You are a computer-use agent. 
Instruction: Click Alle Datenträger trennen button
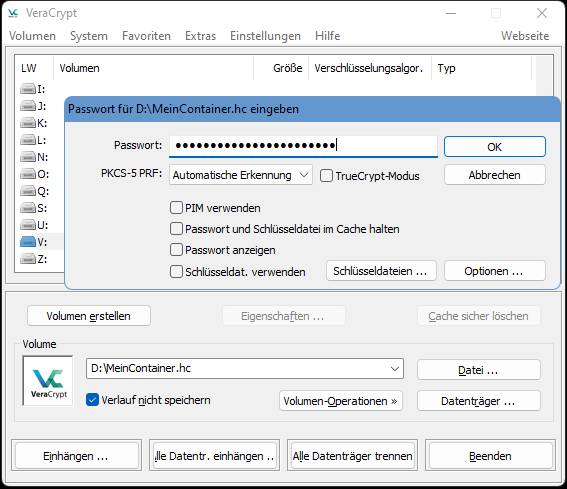point(353,455)
